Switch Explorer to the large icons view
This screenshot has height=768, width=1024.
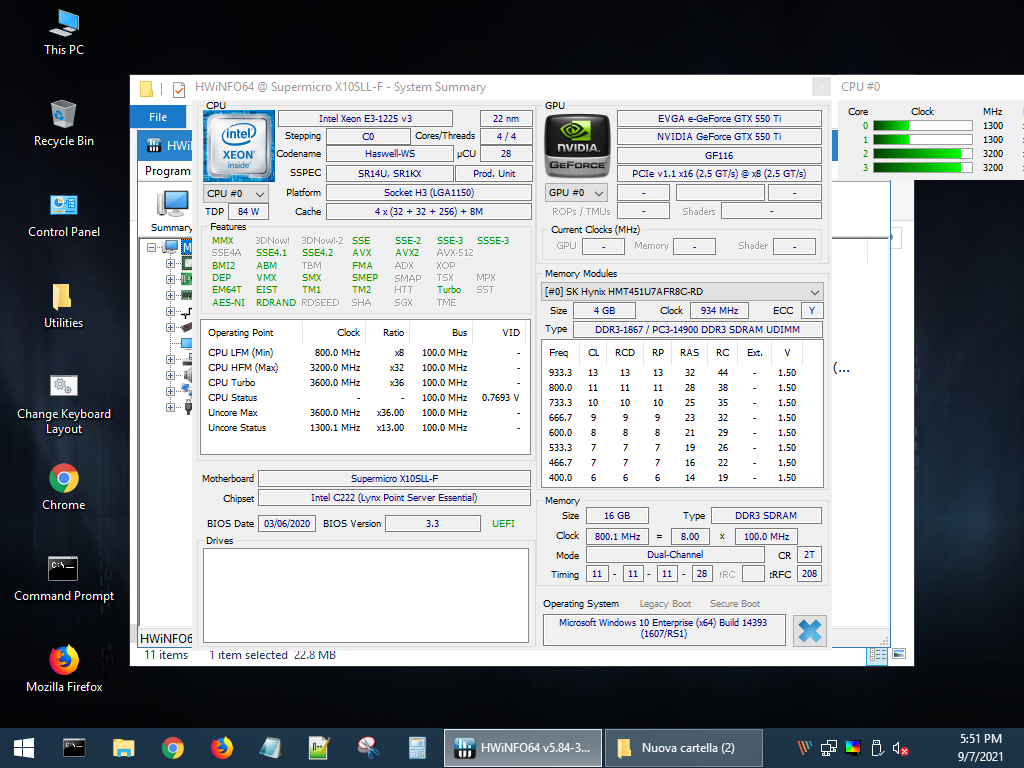click(x=899, y=654)
